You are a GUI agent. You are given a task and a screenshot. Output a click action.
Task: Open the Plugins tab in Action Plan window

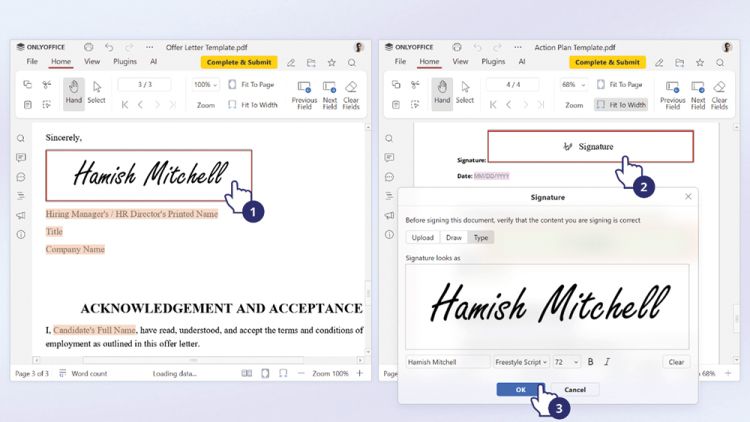(x=493, y=62)
